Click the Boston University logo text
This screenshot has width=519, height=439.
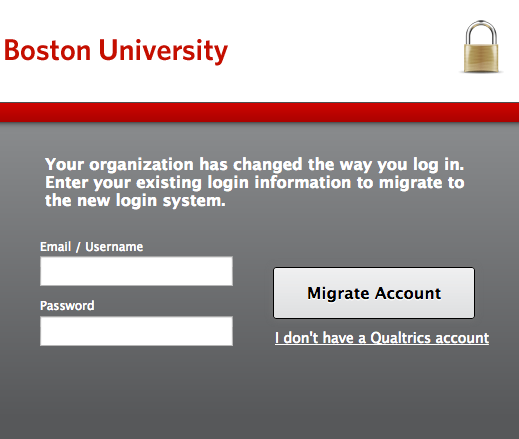(116, 50)
